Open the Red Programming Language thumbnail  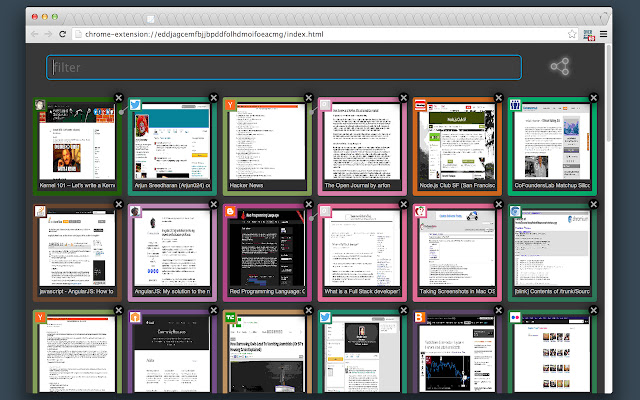(267, 248)
